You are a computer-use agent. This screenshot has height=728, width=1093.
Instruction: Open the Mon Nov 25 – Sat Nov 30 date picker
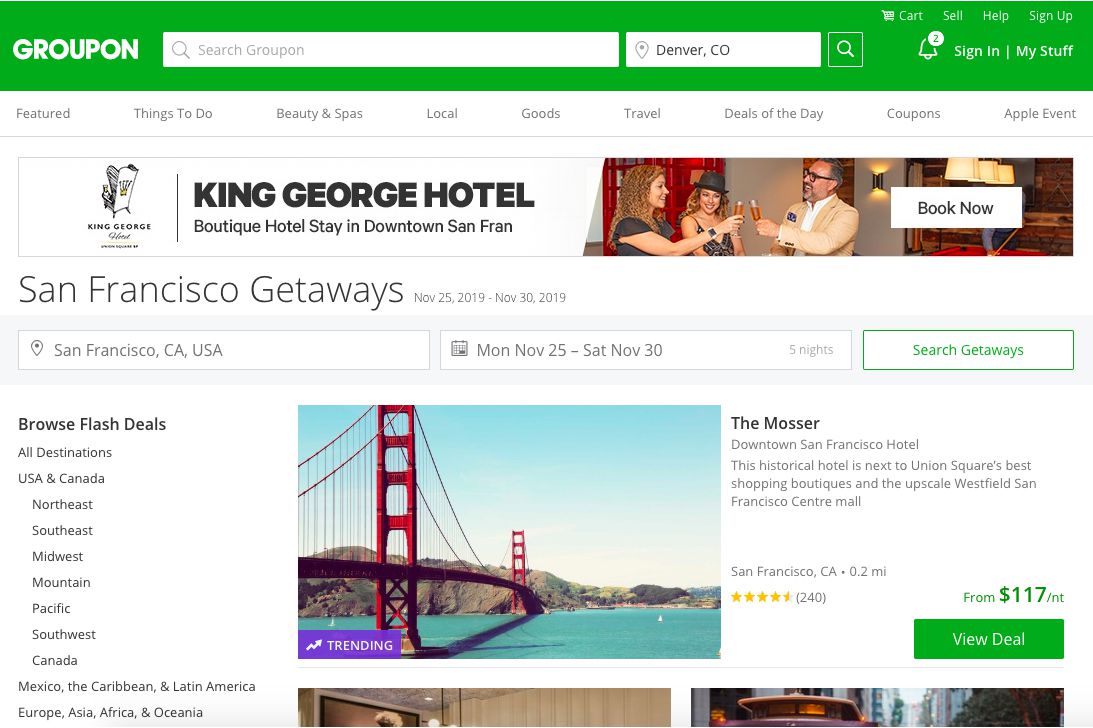tap(645, 350)
